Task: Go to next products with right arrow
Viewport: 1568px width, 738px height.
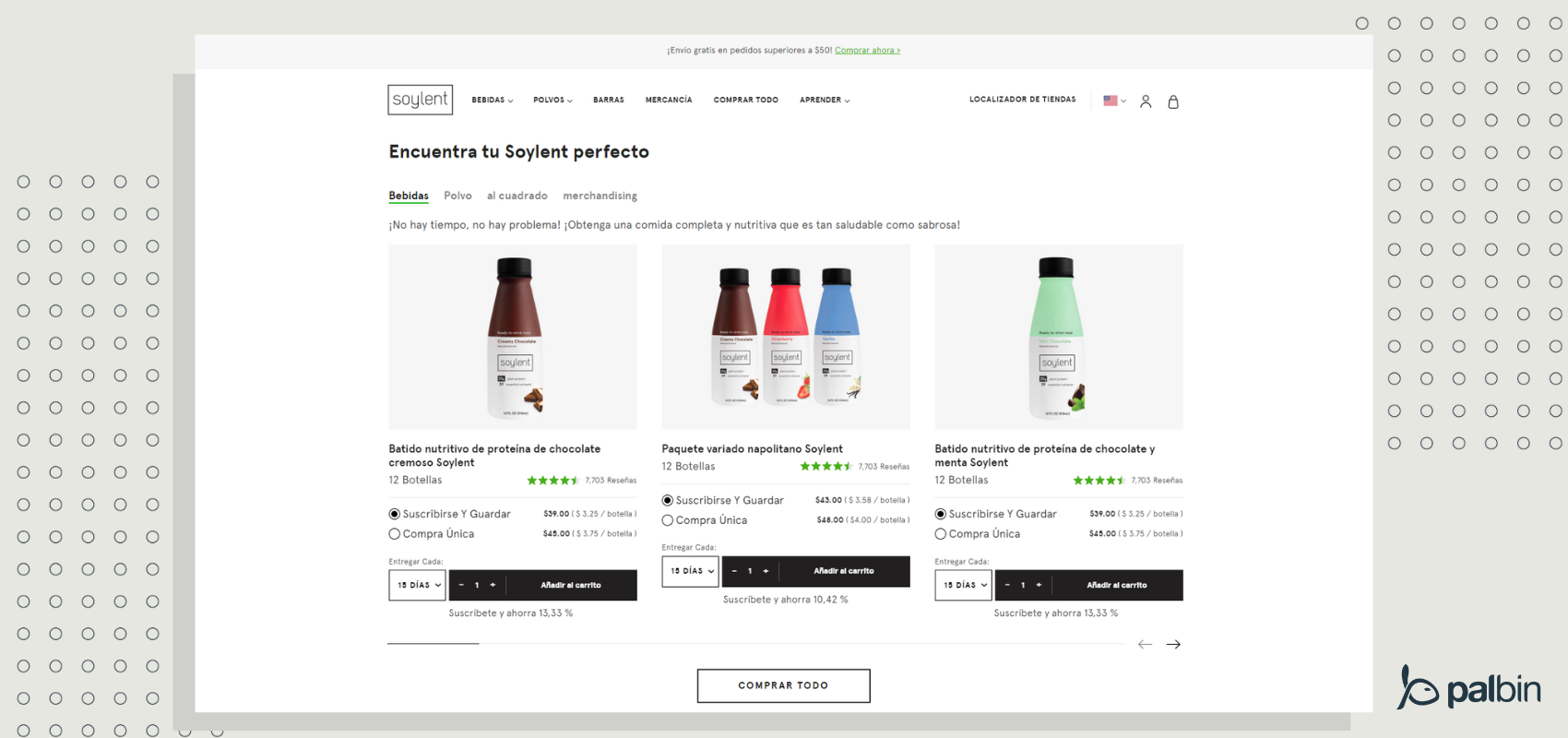Action: tap(1173, 644)
